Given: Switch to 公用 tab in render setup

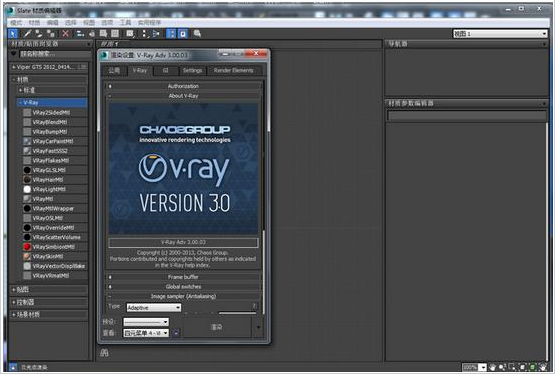Looking at the screenshot, I should point(114,70).
